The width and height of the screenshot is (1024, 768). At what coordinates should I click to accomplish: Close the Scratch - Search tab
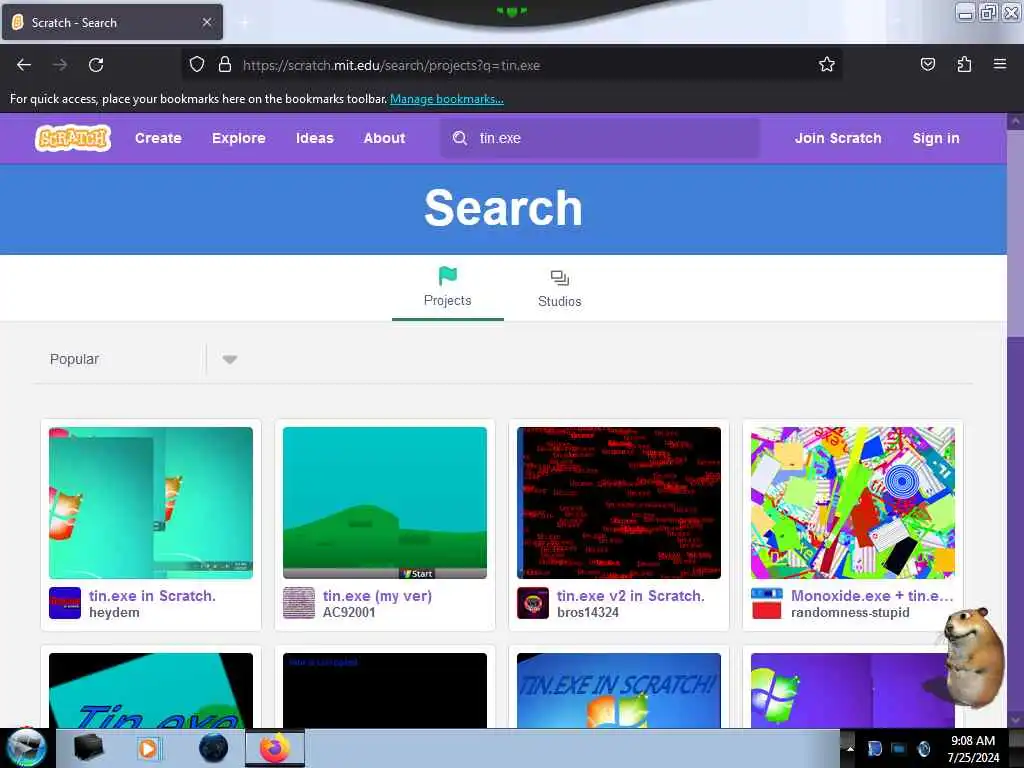click(x=207, y=22)
